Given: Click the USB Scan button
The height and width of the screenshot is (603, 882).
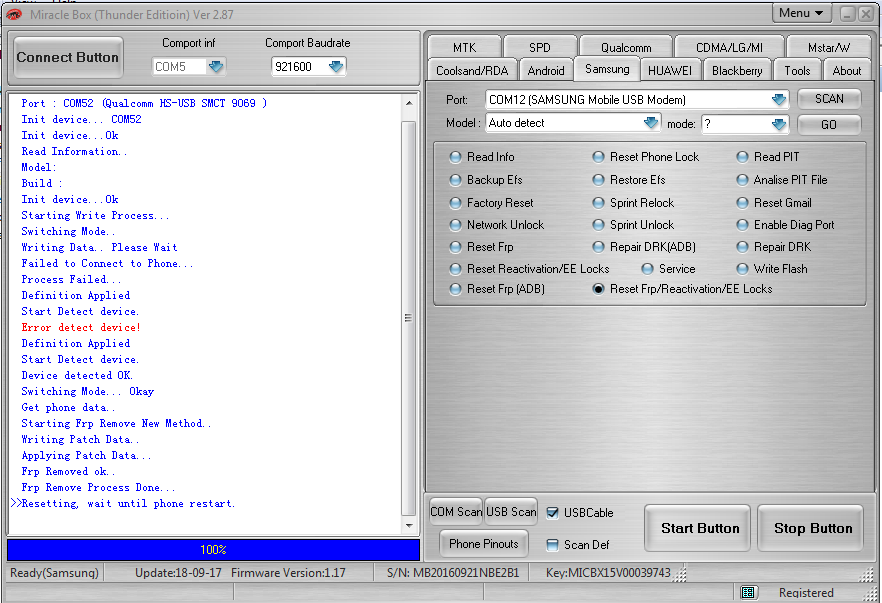Looking at the screenshot, I should [x=511, y=512].
